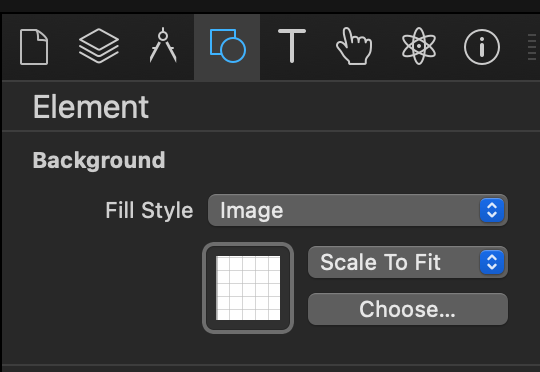The width and height of the screenshot is (540, 372).
Task: Open the Scale To Fit popup menu
Action: 408,262
